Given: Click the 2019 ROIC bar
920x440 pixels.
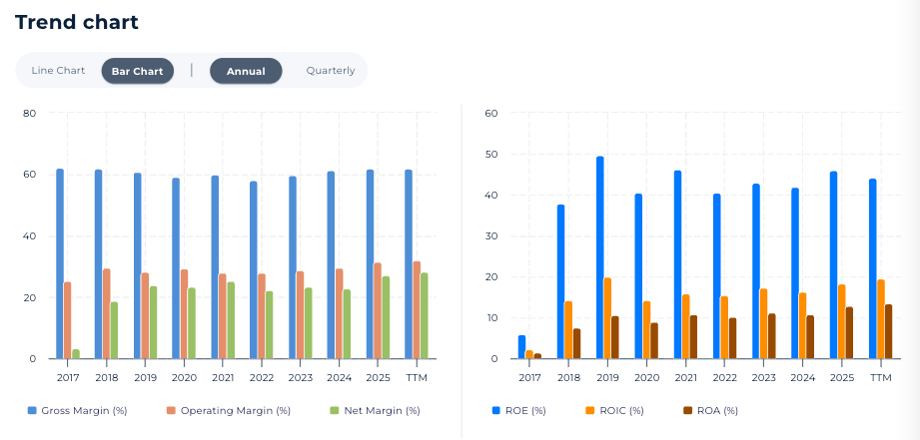Looking at the screenshot, I should click(607, 318).
